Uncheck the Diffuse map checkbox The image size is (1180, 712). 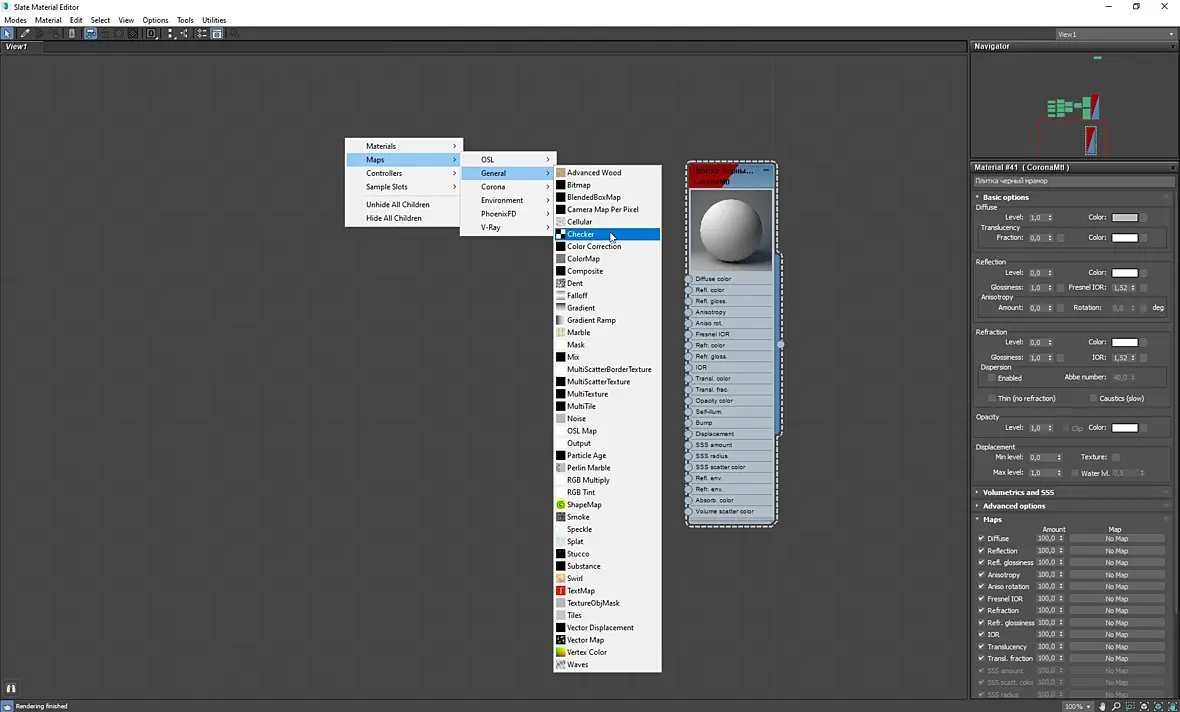click(x=981, y=538)
